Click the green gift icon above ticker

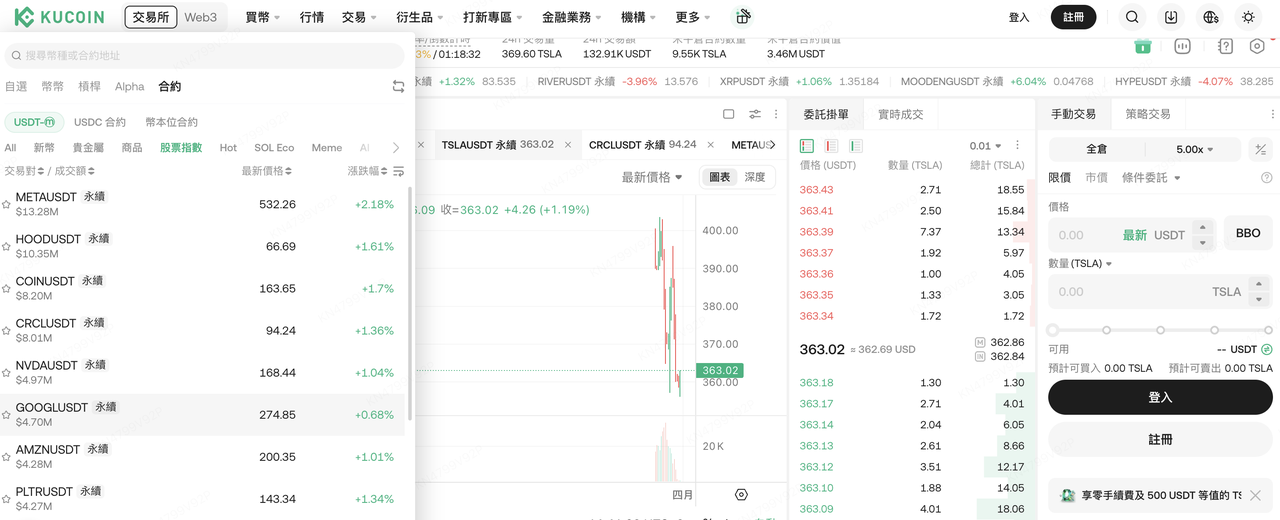1143,46
